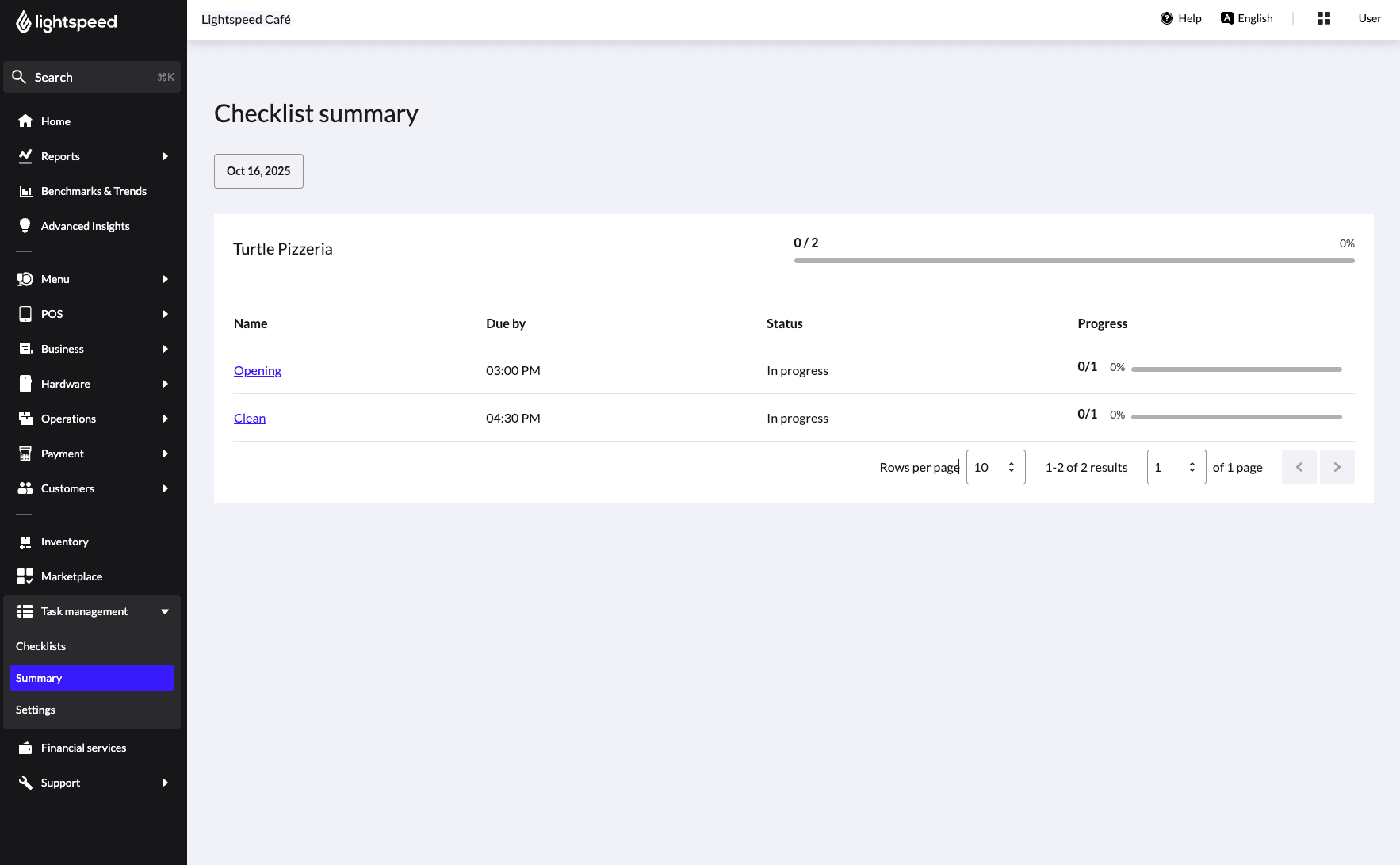Click the Search field in sidebar
The height and width of the screenshot is (865, 1400).
tap(92, 77)
